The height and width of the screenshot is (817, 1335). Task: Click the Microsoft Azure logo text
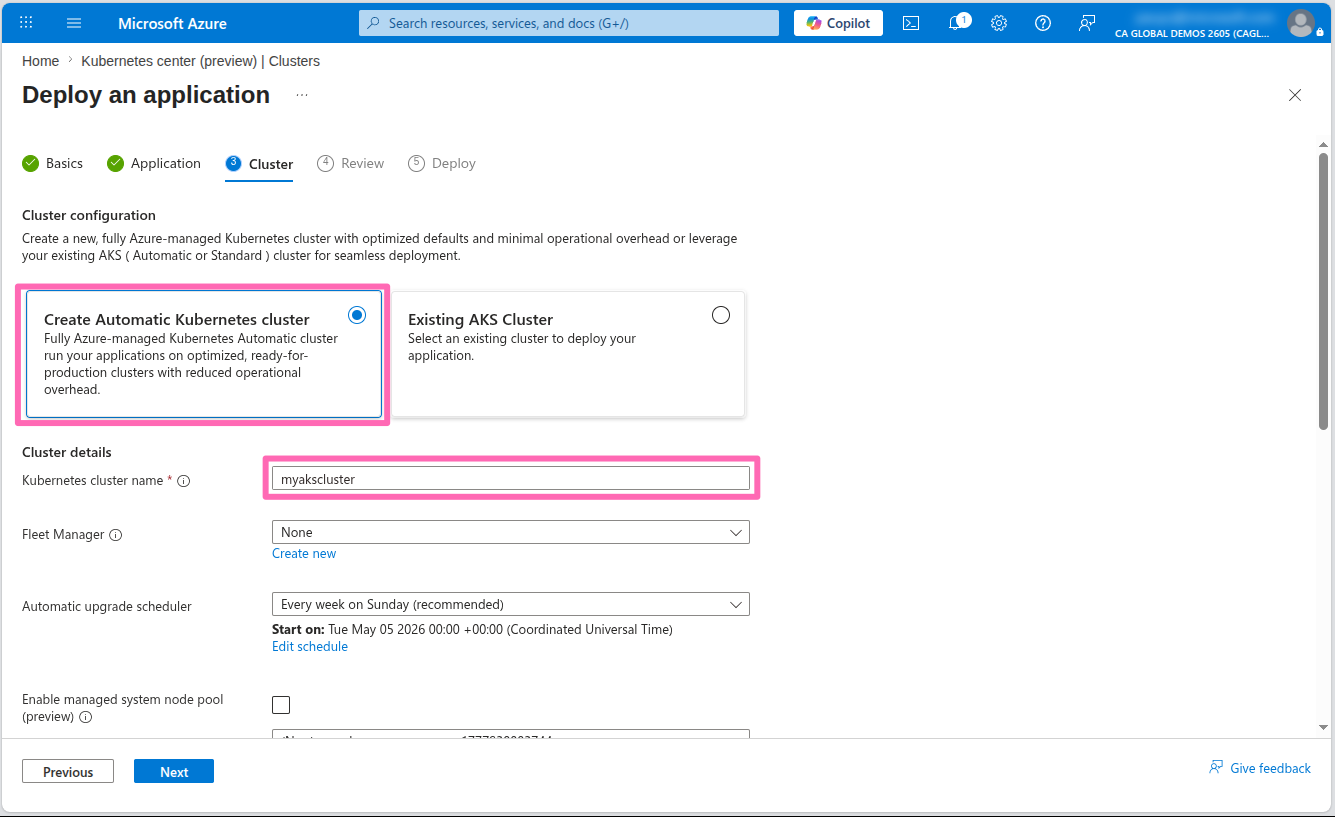coord(172,23)
